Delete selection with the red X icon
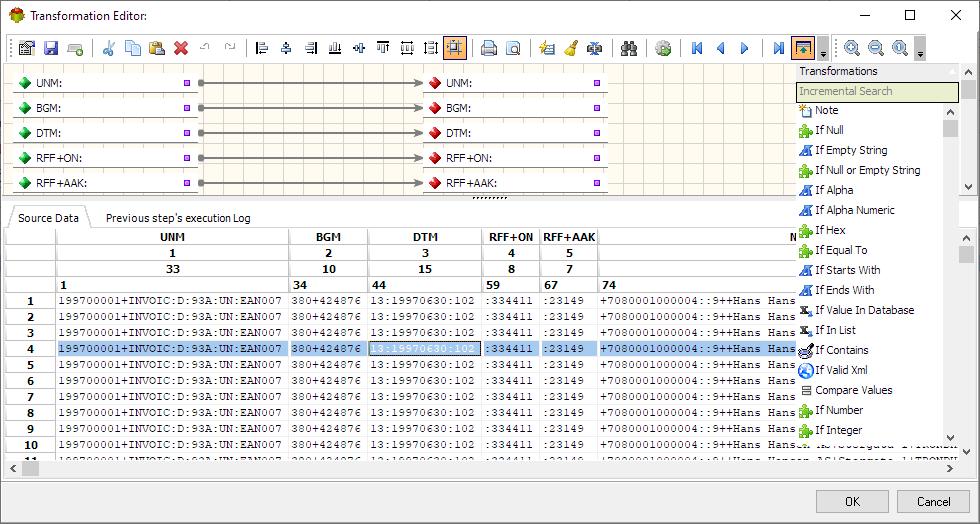 click(181, 48)
